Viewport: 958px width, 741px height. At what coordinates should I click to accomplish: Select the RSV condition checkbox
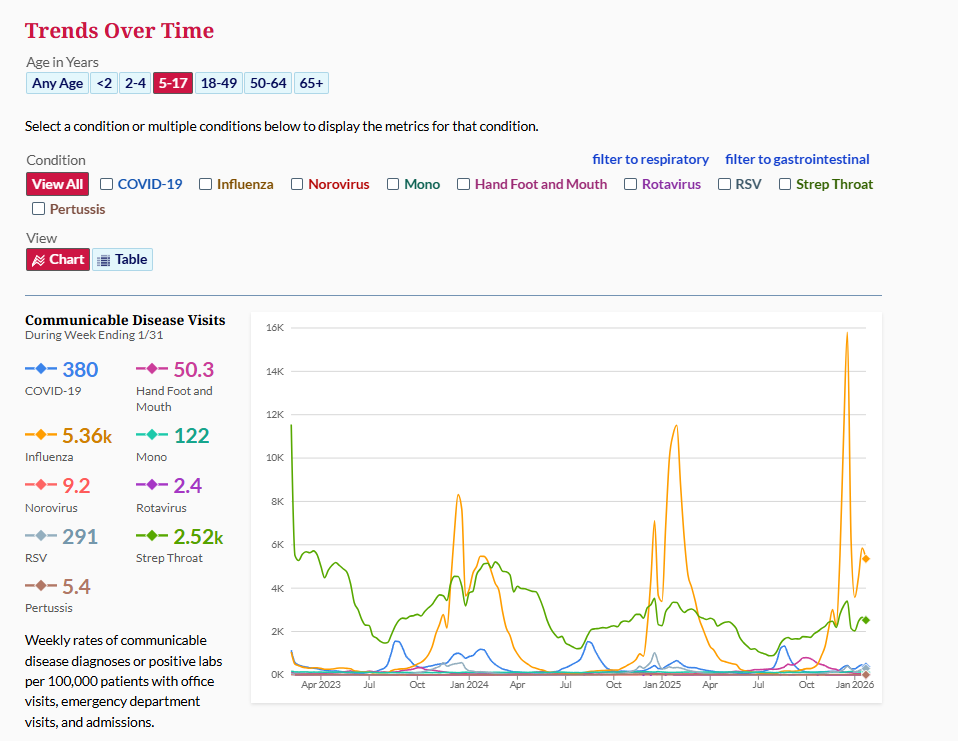point(724,184)
